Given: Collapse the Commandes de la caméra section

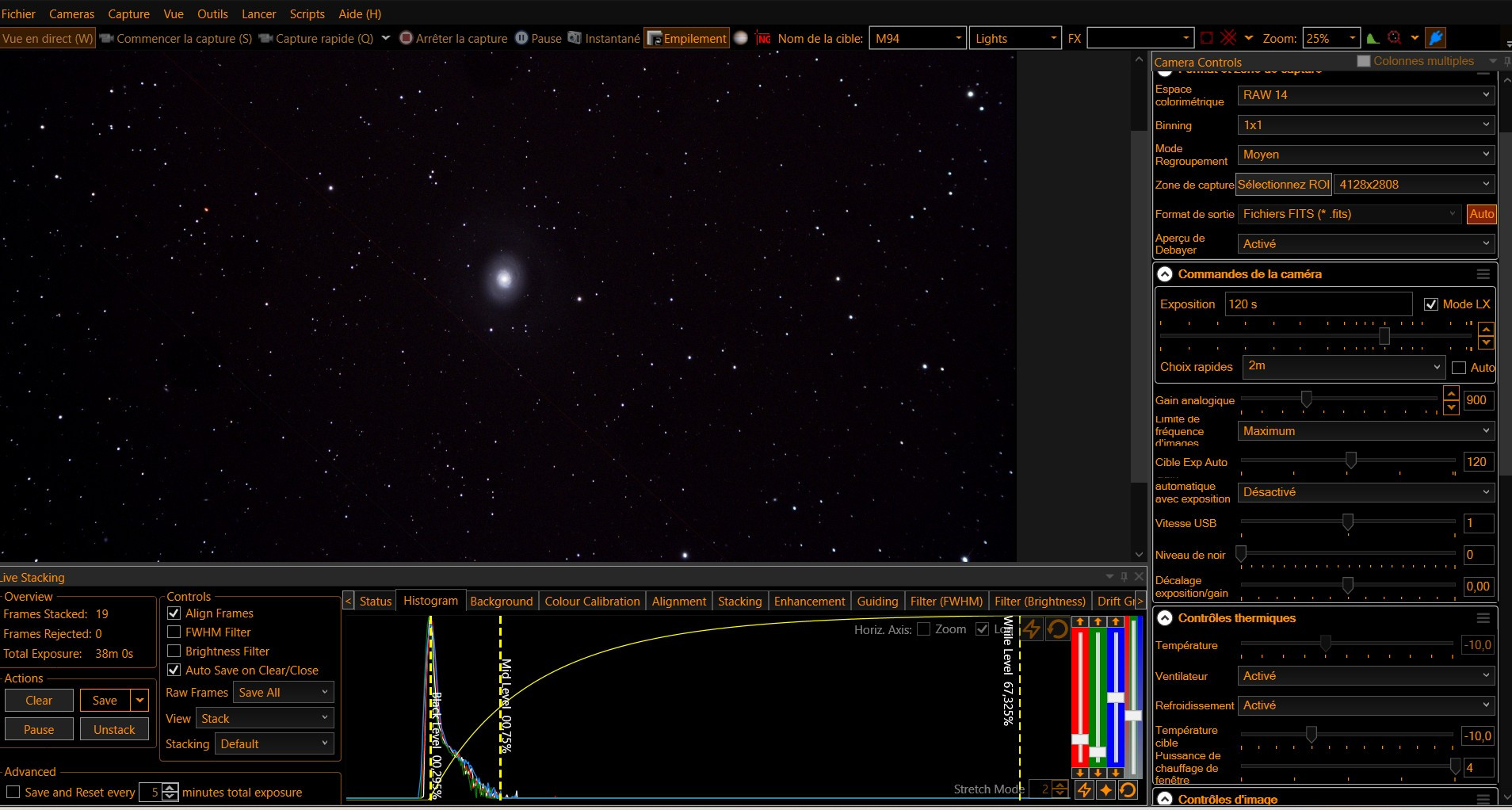Looking at the screenshot, I should pyautogui.click(x=1165, y=274).
